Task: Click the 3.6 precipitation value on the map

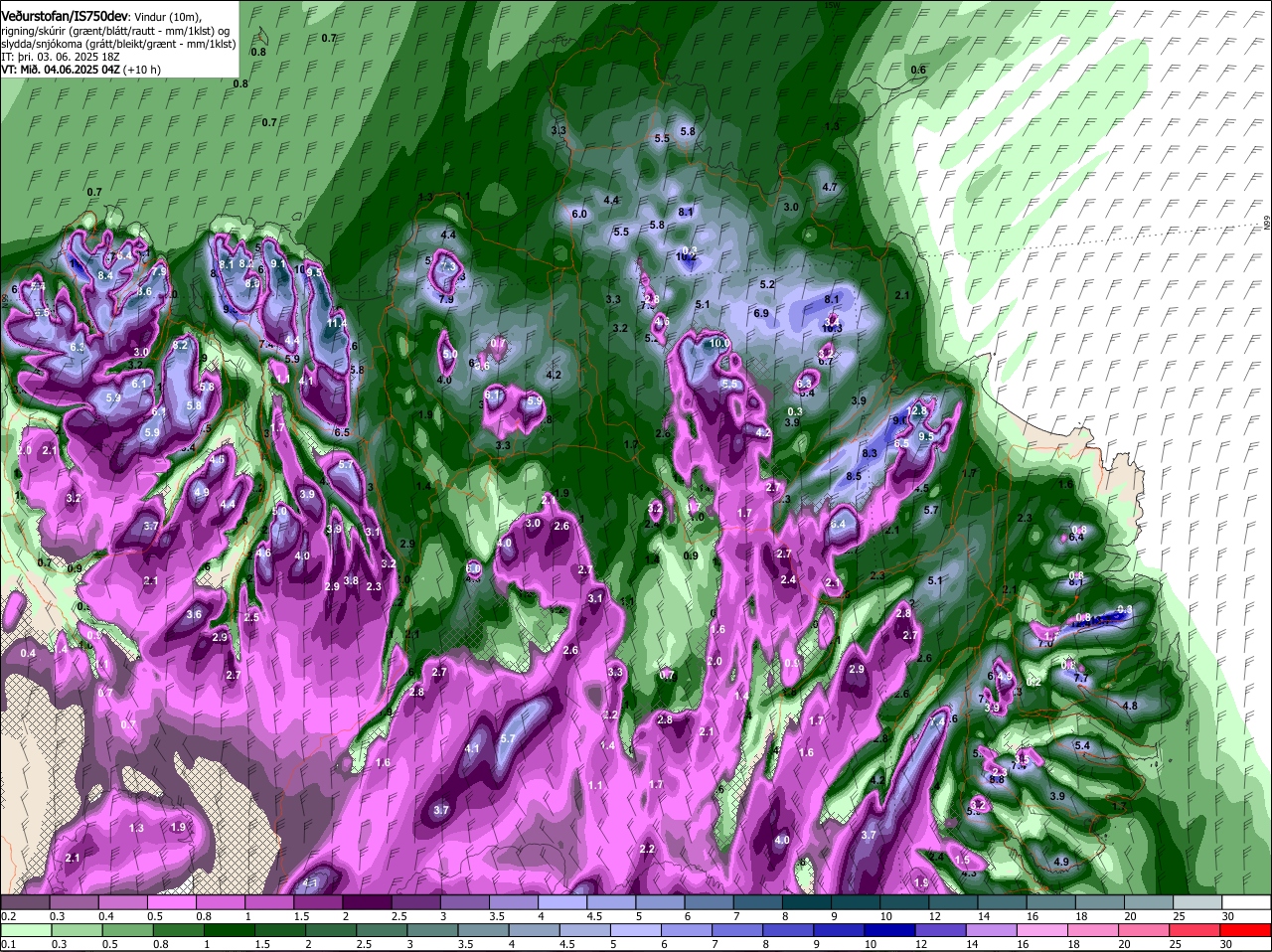Action: point(194,615)
